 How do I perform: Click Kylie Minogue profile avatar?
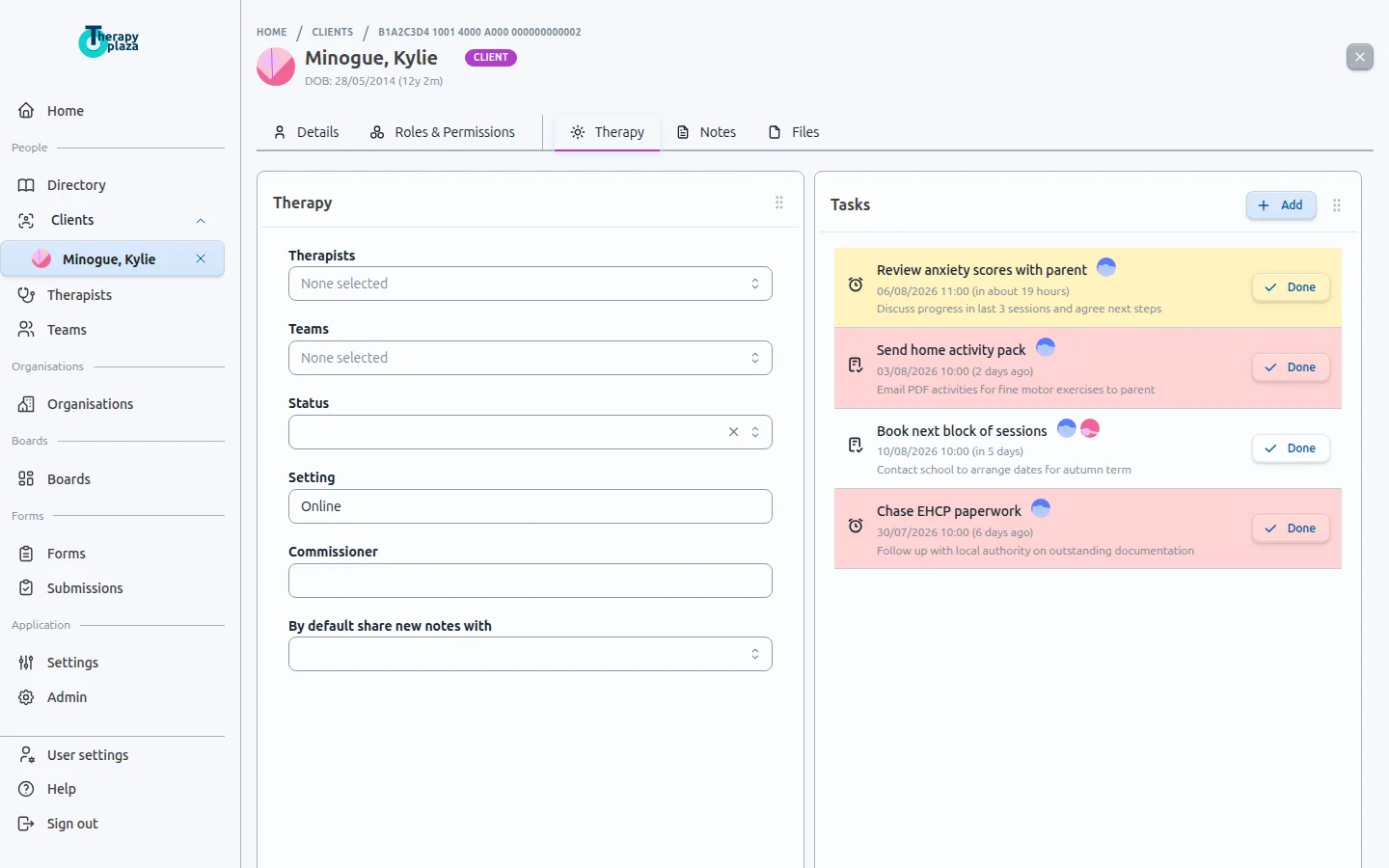click(x=276, y=67)
